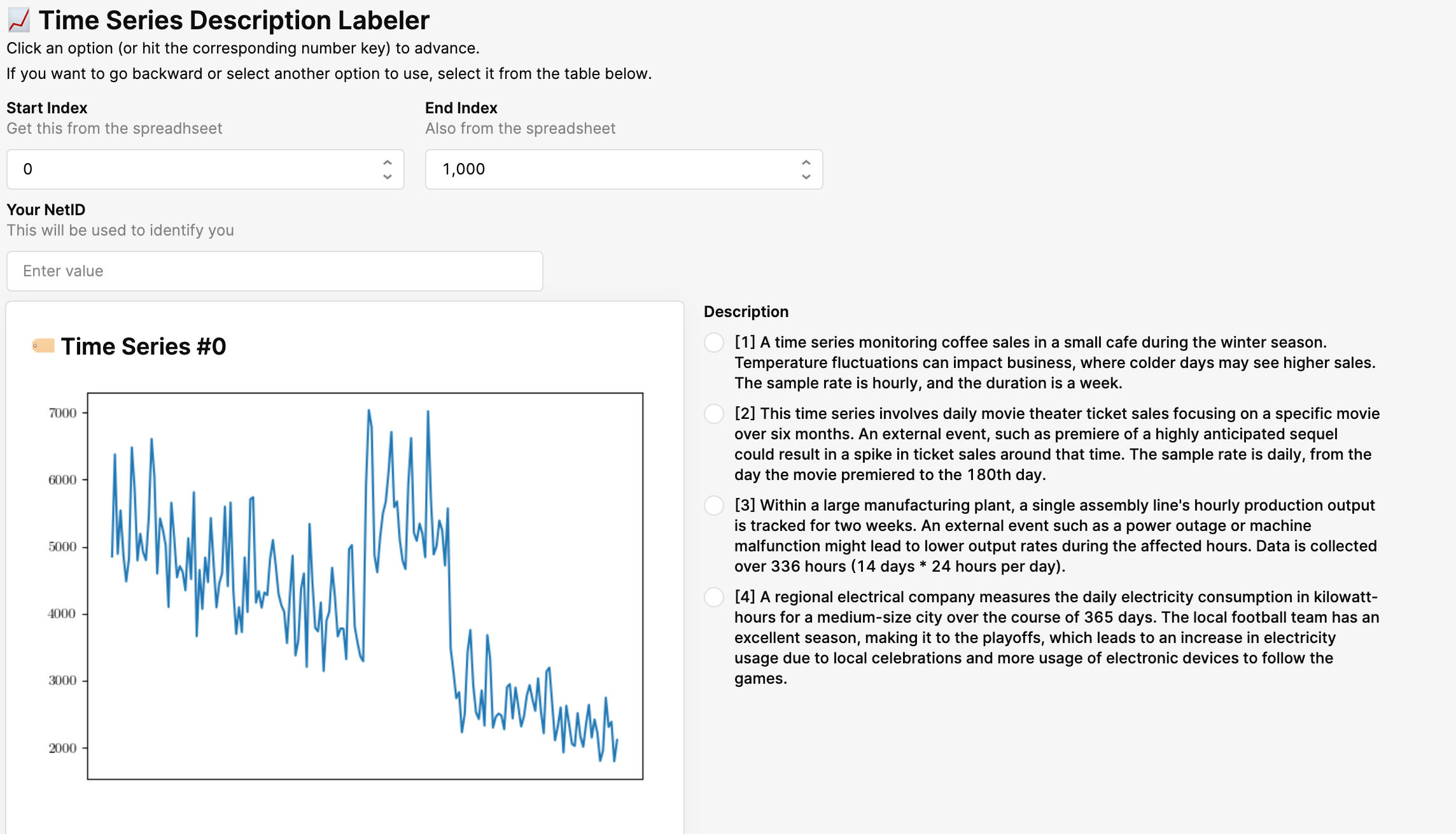The width and height of the screenshot is (1456, 834).
Task: Click the chart emoji icon beside the title
Action: coord(18,20)
